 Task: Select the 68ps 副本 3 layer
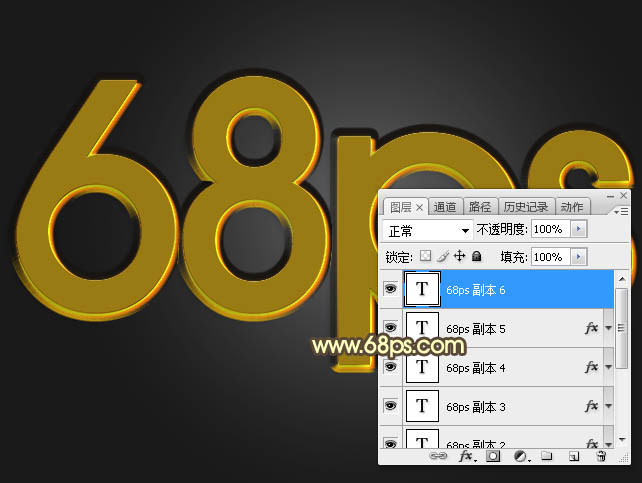496,406
